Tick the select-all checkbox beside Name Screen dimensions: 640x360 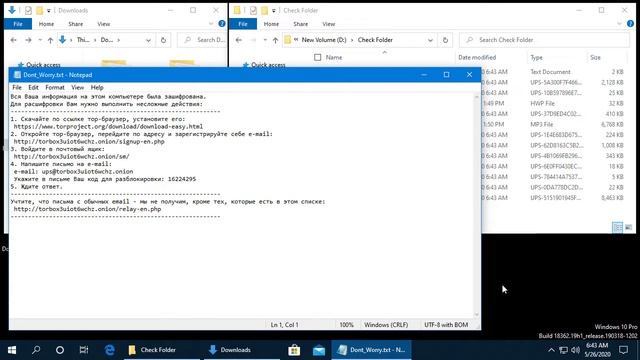tap(318, 58)
